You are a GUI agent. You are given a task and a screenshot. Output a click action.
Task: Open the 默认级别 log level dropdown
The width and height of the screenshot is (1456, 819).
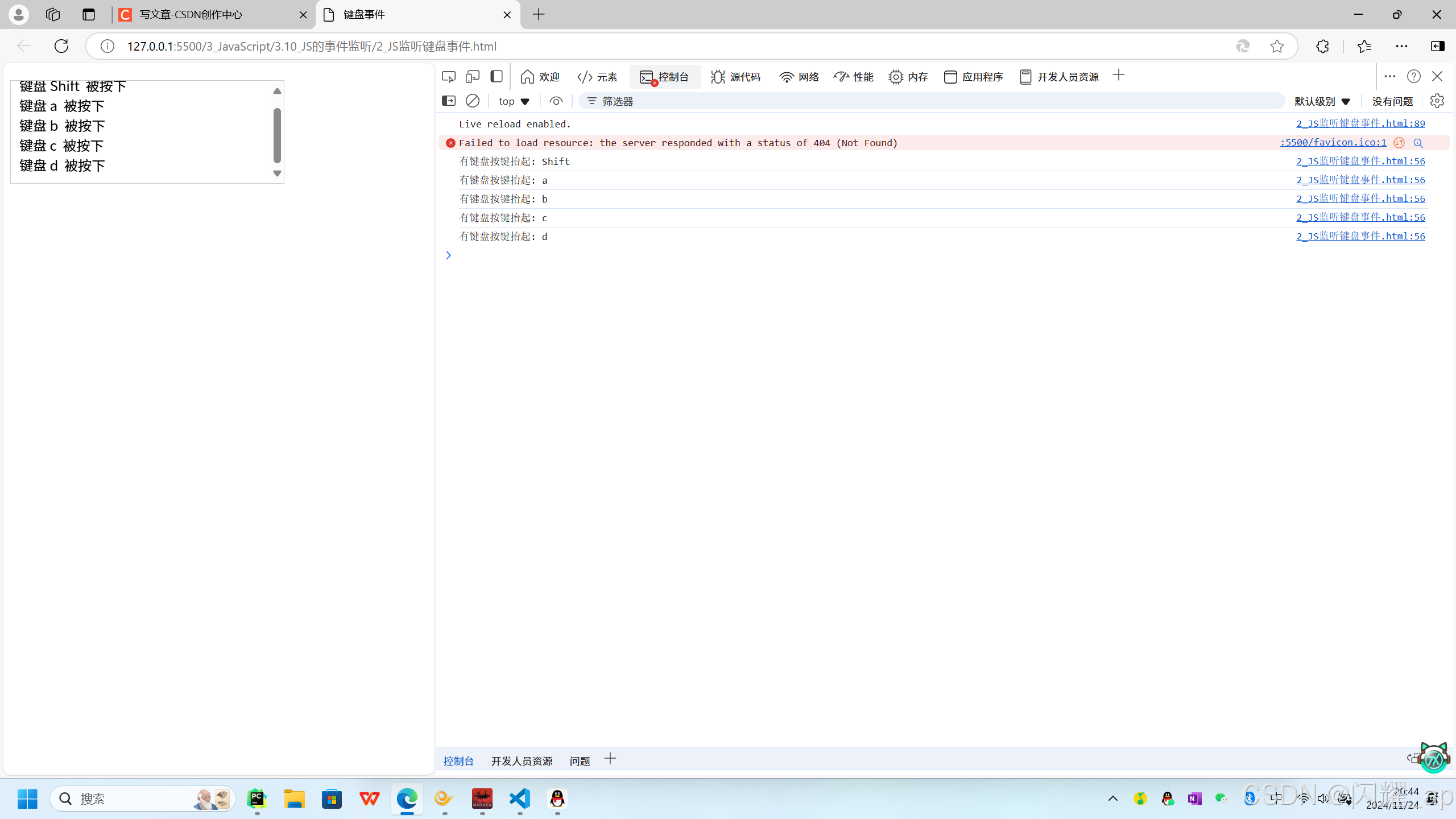[x=1322, y=101]
